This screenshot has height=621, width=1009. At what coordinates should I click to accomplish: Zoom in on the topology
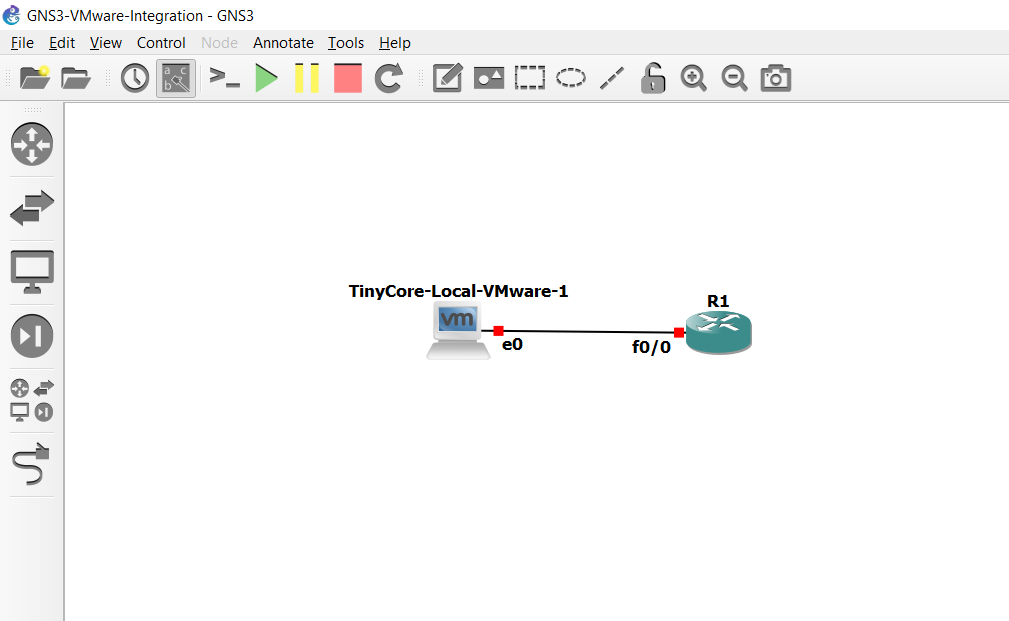(694, 79)
